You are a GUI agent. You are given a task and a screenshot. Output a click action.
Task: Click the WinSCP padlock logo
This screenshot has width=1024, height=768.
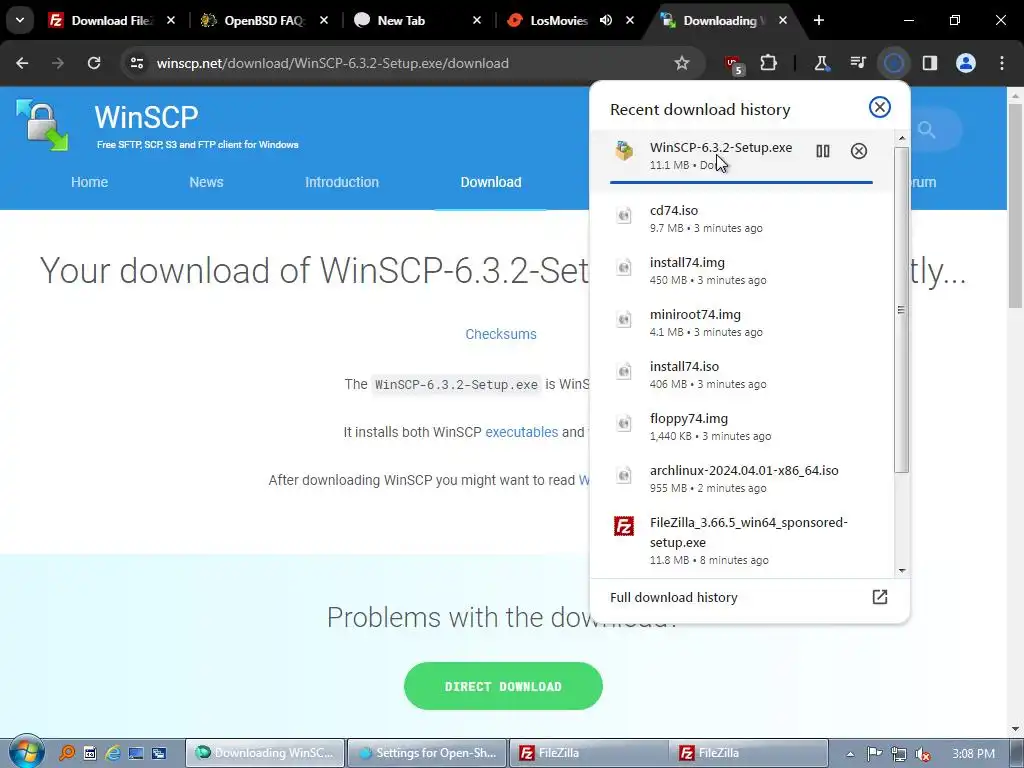42,124
